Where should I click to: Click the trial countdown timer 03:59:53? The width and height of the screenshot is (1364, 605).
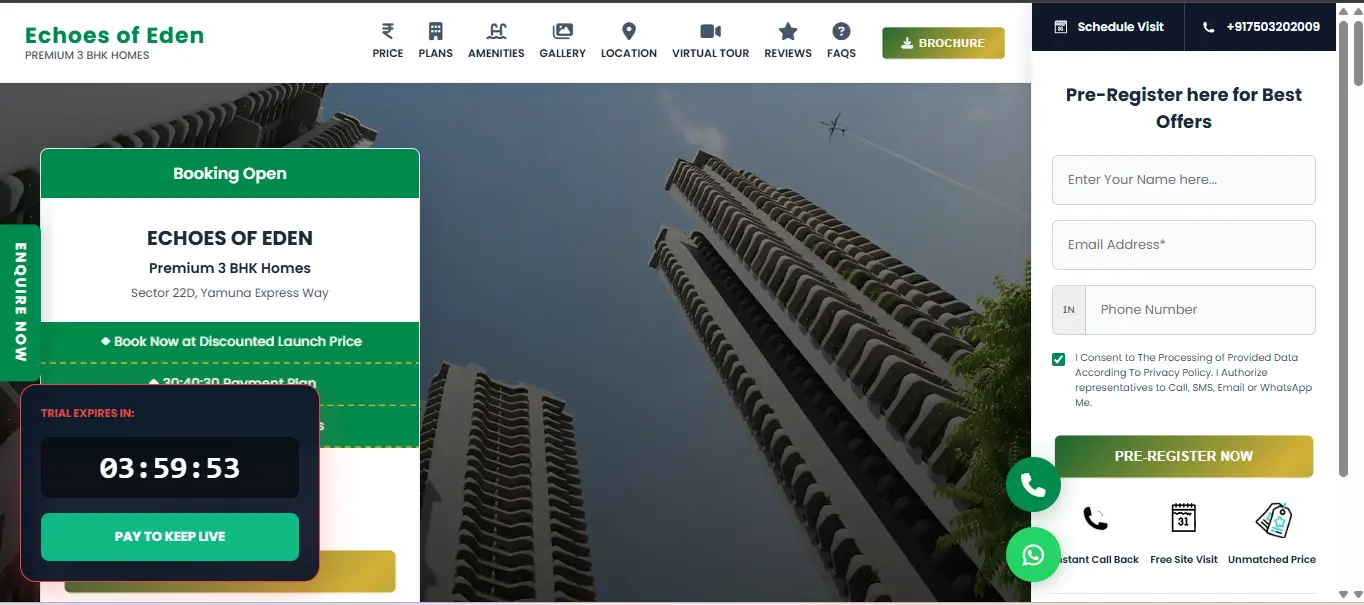point(170,468)
